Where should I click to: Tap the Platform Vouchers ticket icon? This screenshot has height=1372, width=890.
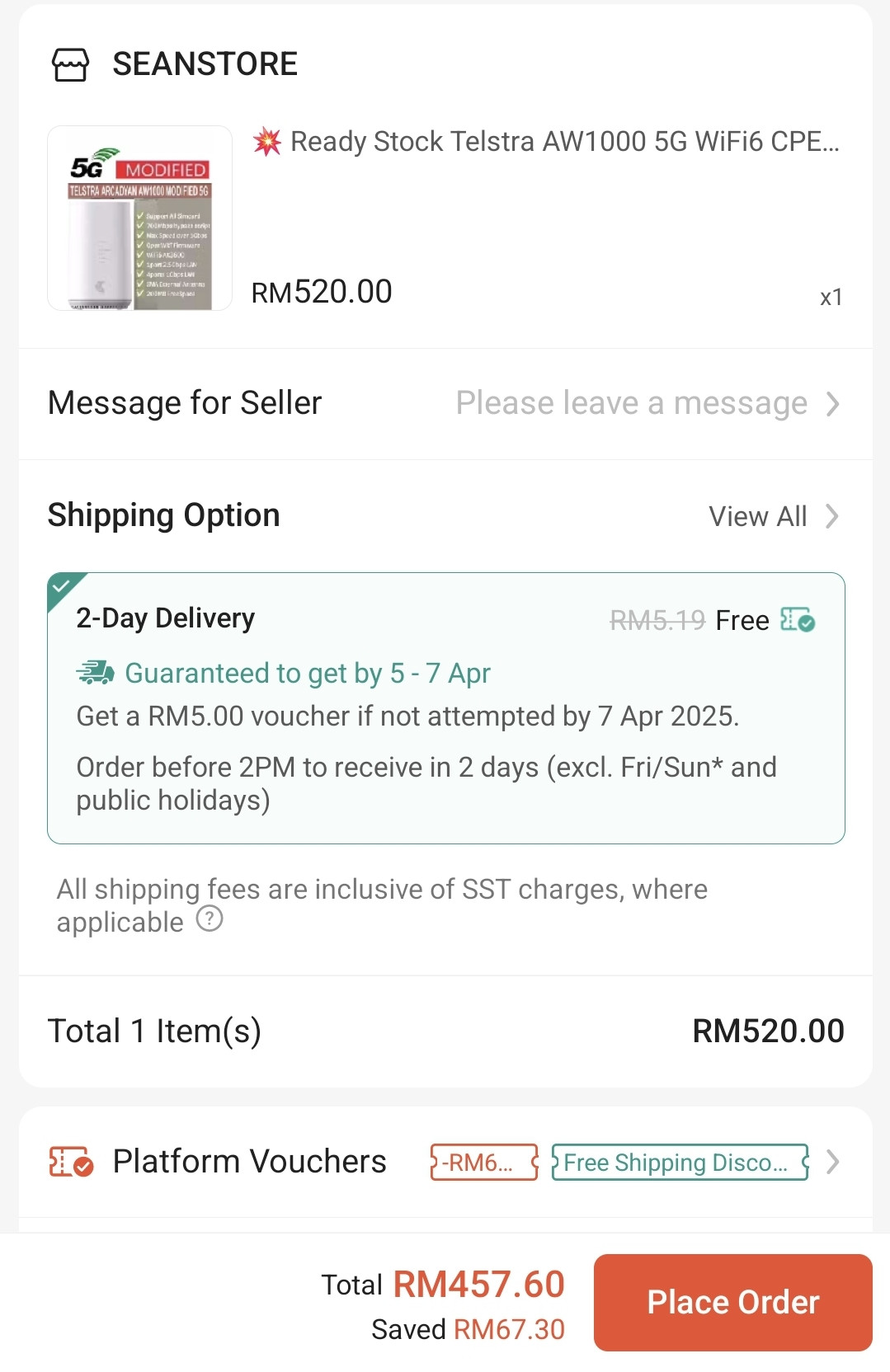coord(71,1162)
